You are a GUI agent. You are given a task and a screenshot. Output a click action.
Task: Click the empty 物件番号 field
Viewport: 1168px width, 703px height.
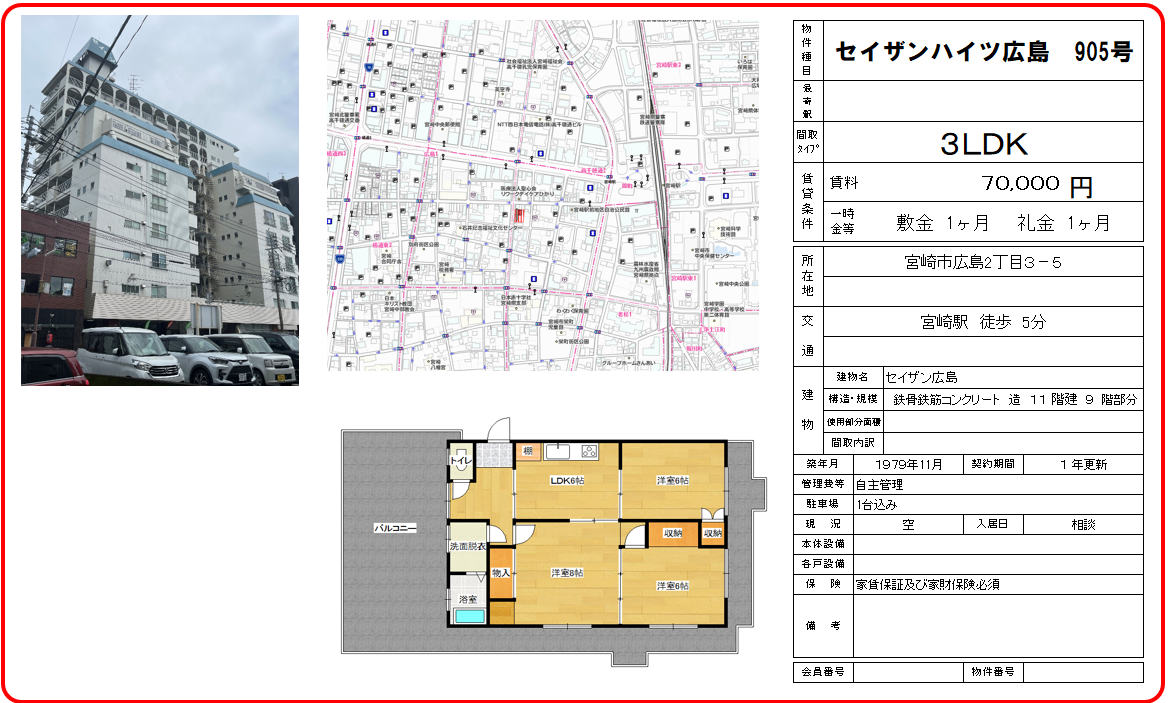(x=1082, y=672)
